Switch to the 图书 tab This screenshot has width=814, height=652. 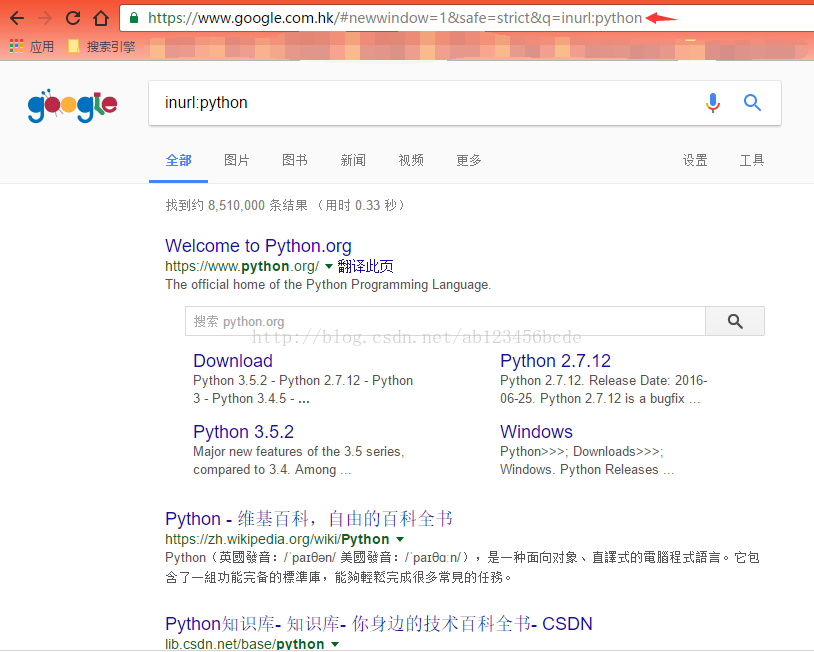pyautogui.click(x=295, y=160)
